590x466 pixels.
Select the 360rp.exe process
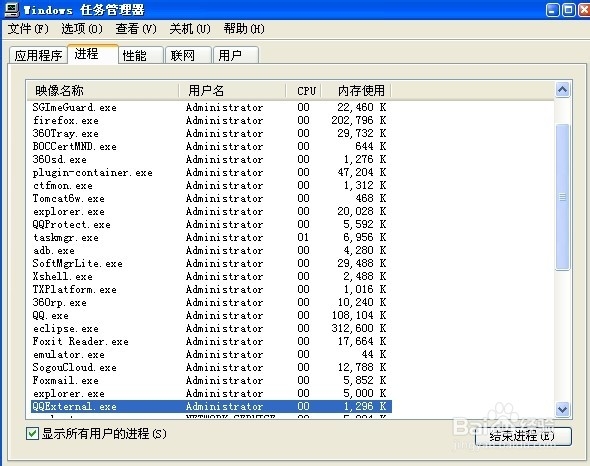[210, 302]
